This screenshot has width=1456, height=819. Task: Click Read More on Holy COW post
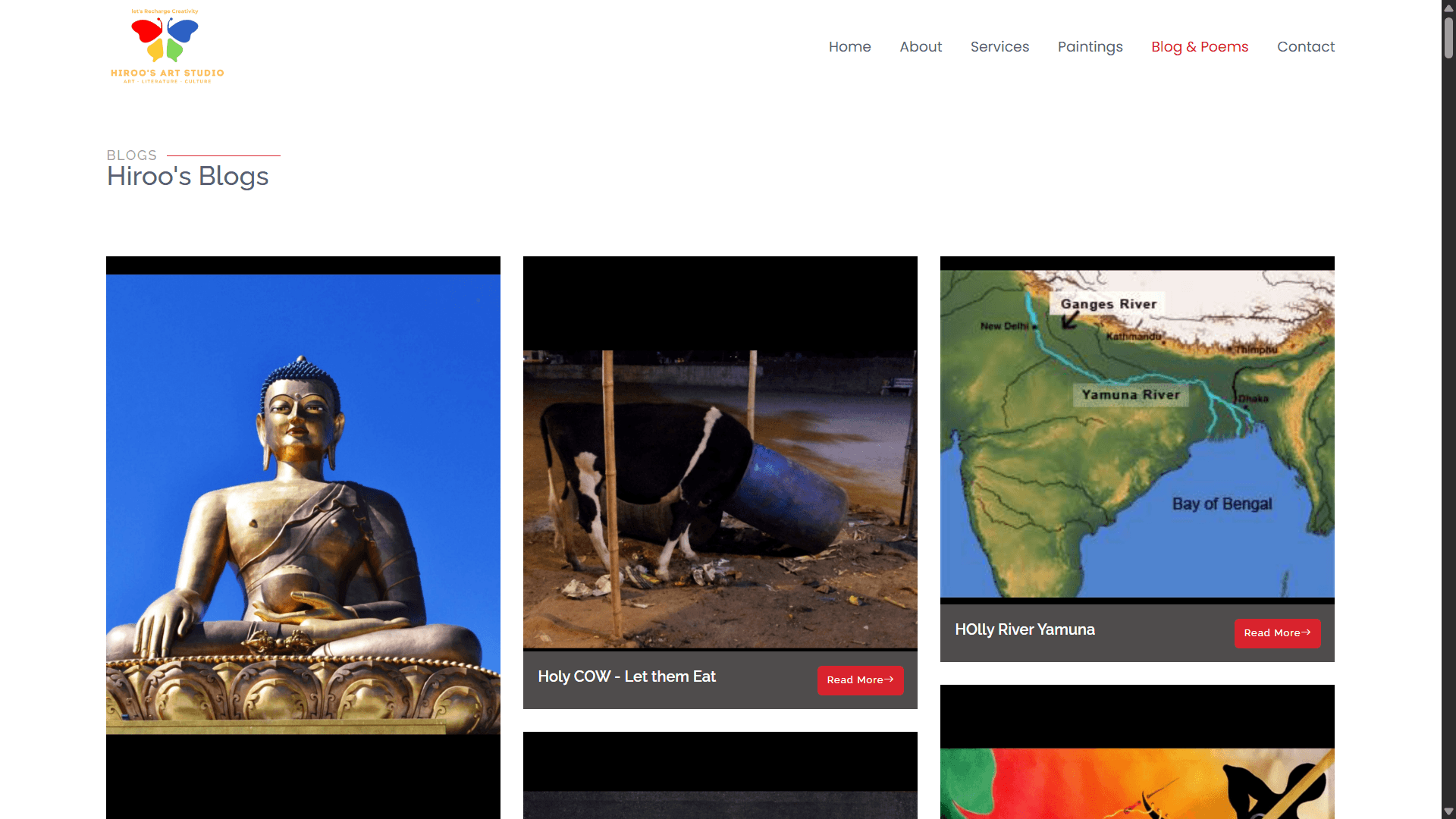pyautogui.click(x=860, y=680)
